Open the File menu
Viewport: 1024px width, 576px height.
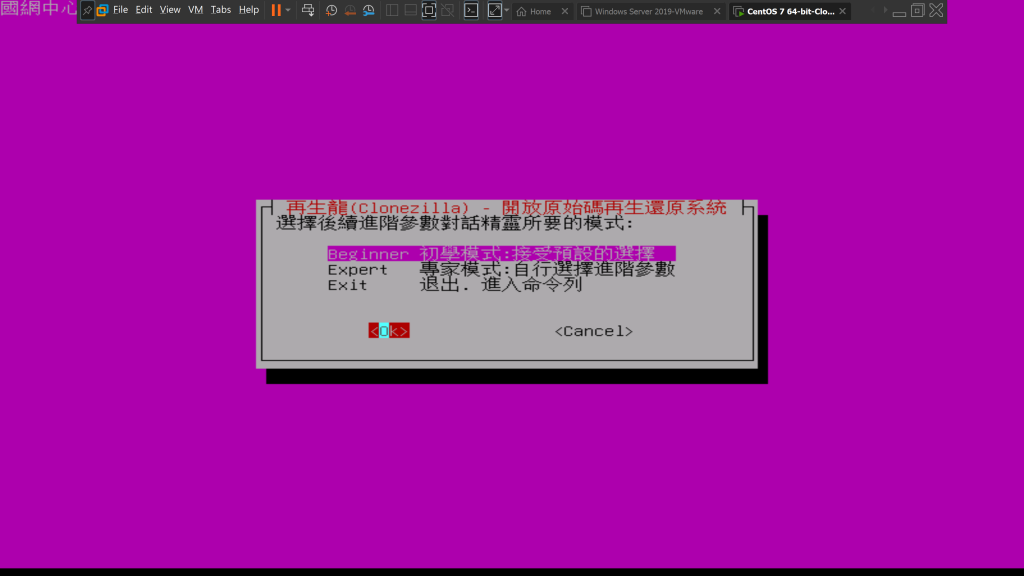click(x=120, y=10)
